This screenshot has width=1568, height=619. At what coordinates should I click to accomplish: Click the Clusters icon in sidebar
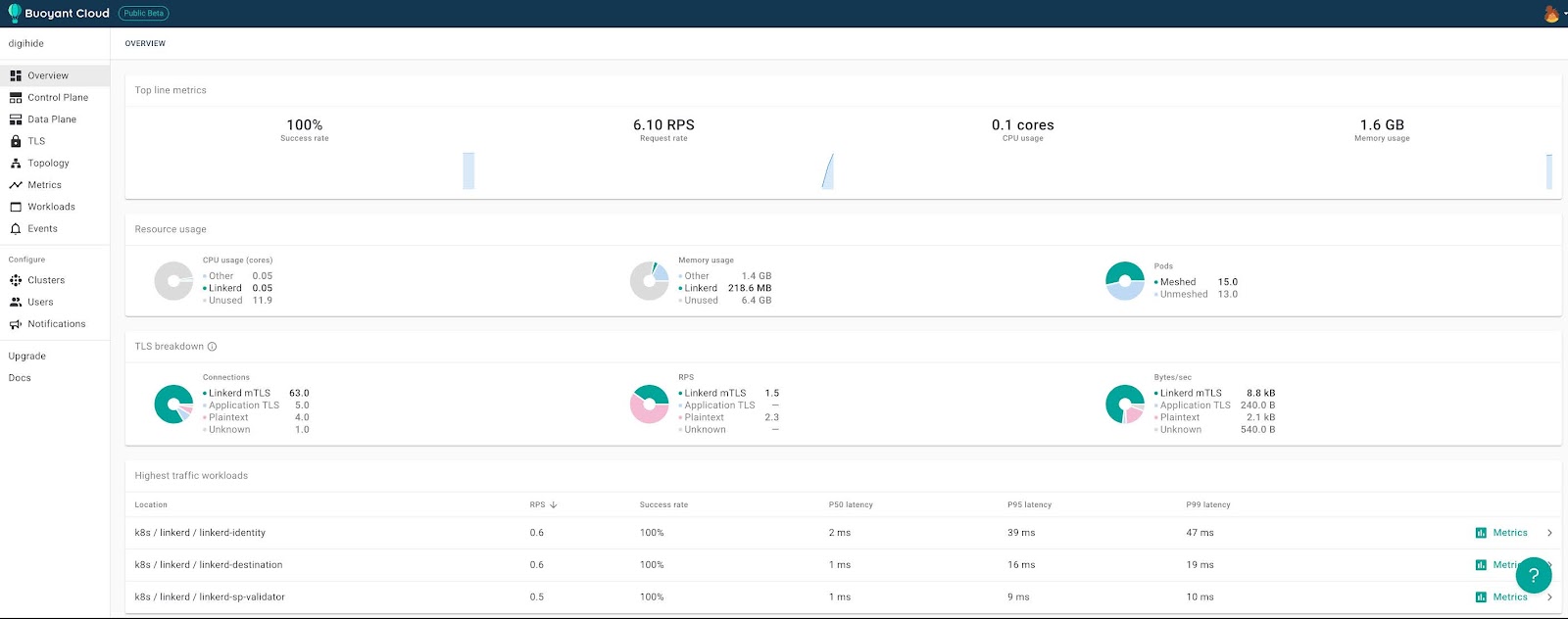pyautogui.click(x=16, y=280)
